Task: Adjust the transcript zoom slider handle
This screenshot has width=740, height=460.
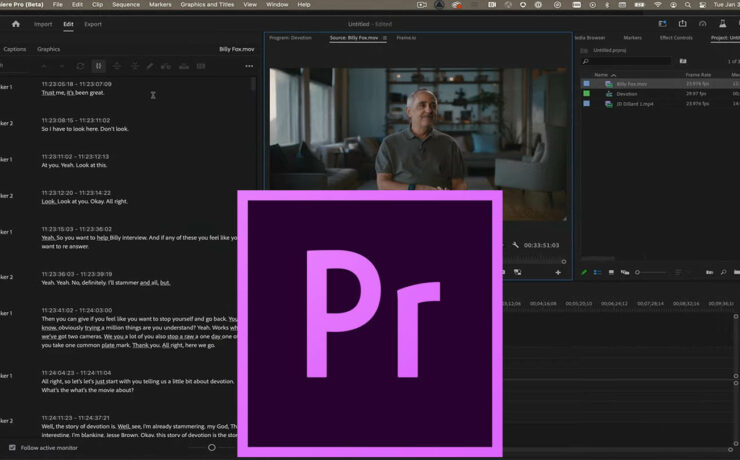Action: 212,447
